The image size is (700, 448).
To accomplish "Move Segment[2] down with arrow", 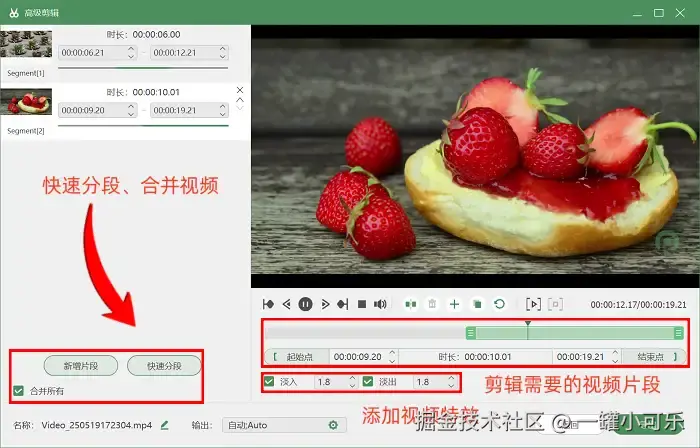I will [240, 108].
